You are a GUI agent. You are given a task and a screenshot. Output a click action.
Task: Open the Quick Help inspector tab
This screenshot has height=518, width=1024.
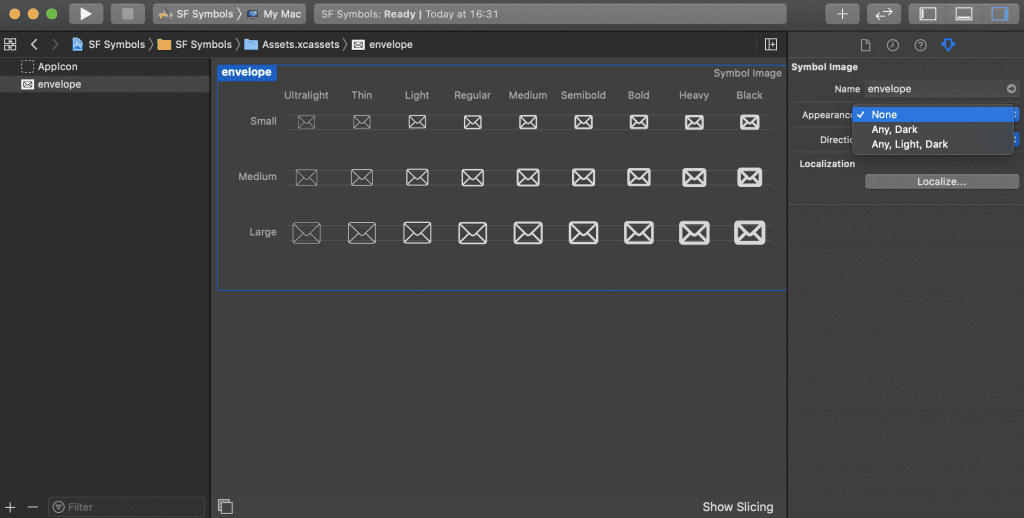click(x=920, y=45)
